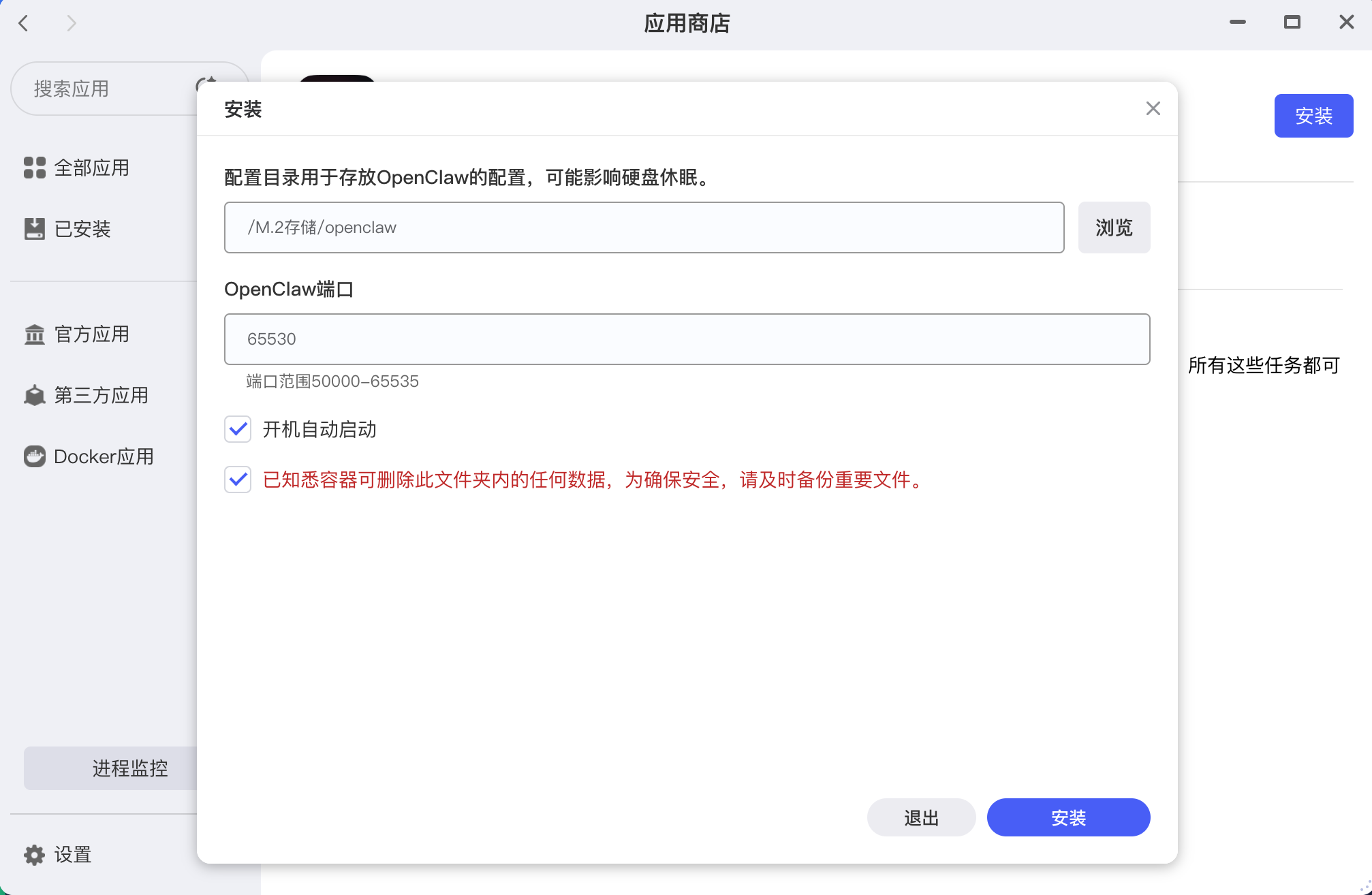Go back with left arrow icon
The width and height of the screenshot is (1372, 895).
click(x=24, y=23)
